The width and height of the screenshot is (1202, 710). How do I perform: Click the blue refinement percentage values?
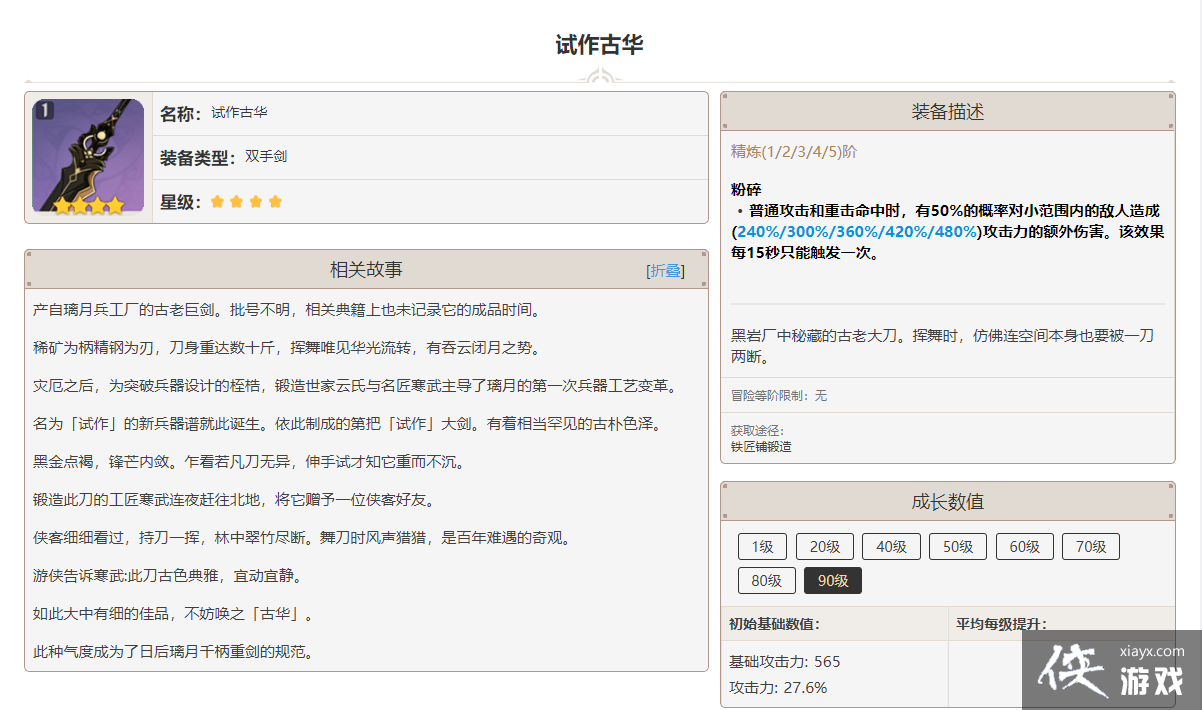point(856,232)
